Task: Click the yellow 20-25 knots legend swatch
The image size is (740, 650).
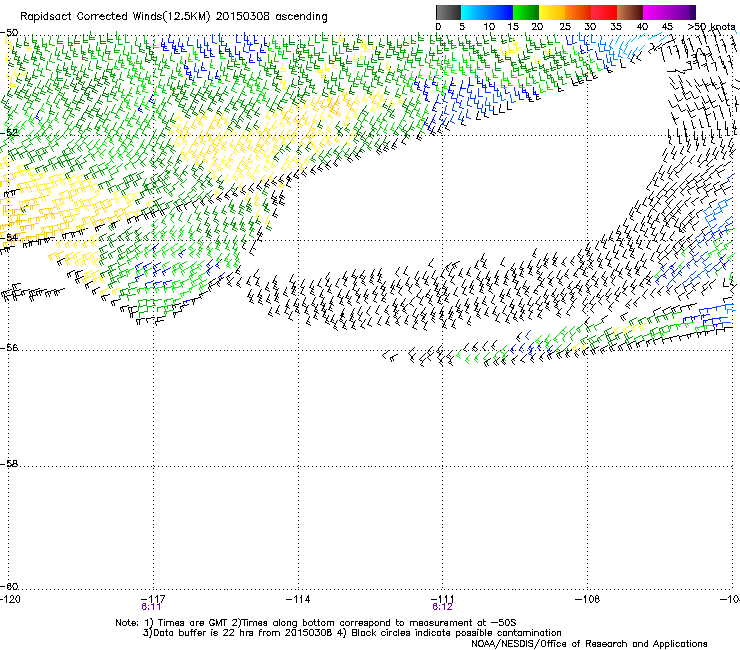Action: (552, 12)
